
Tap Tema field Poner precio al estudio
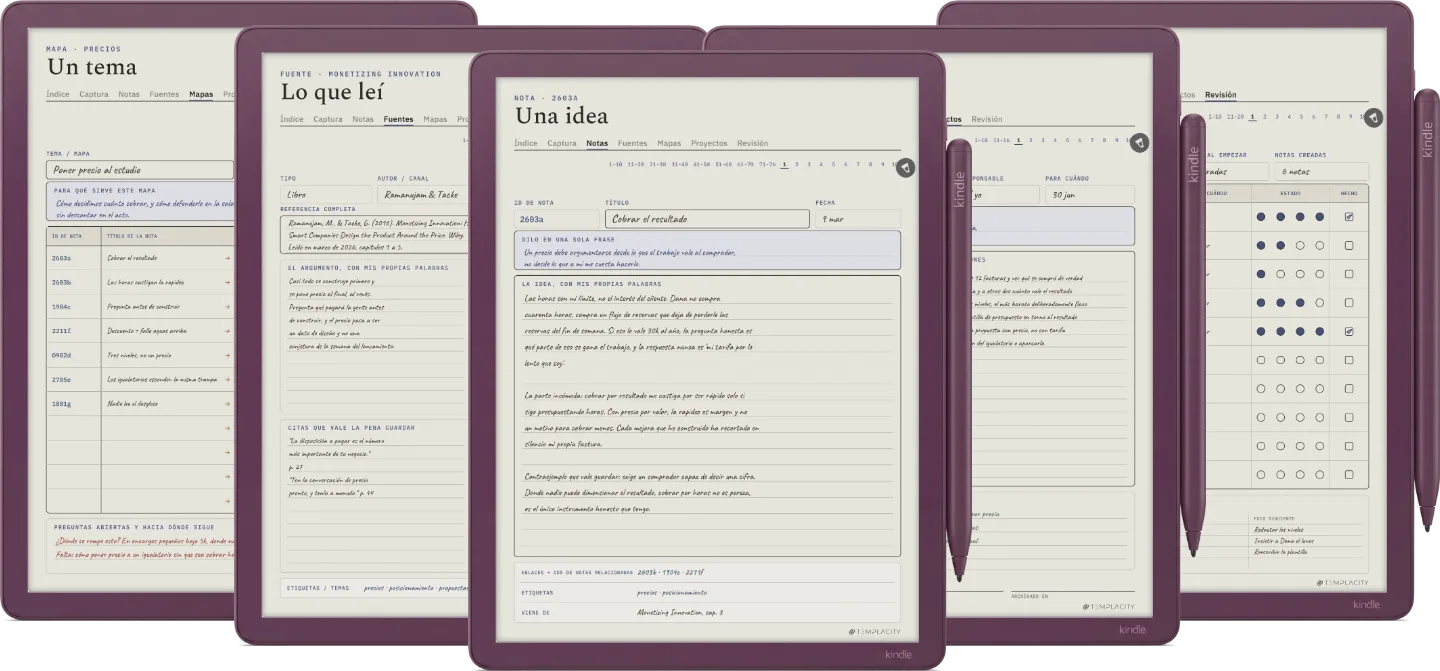point(140,170)
